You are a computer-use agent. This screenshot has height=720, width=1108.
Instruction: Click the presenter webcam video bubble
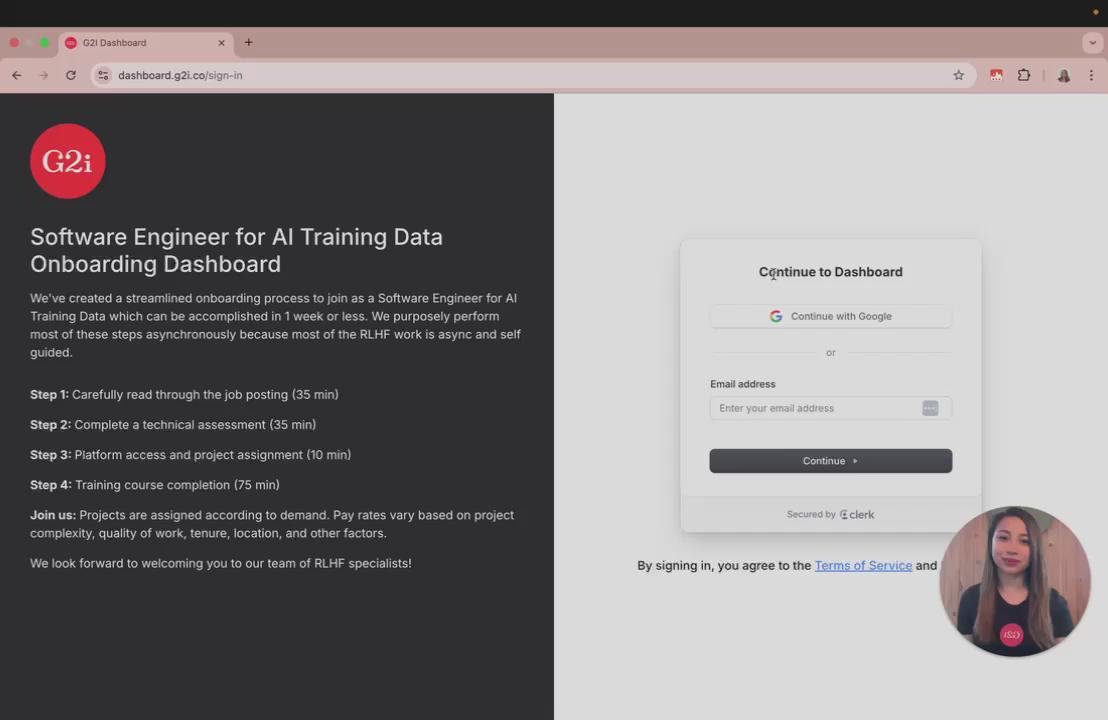tap(1015, 581)
